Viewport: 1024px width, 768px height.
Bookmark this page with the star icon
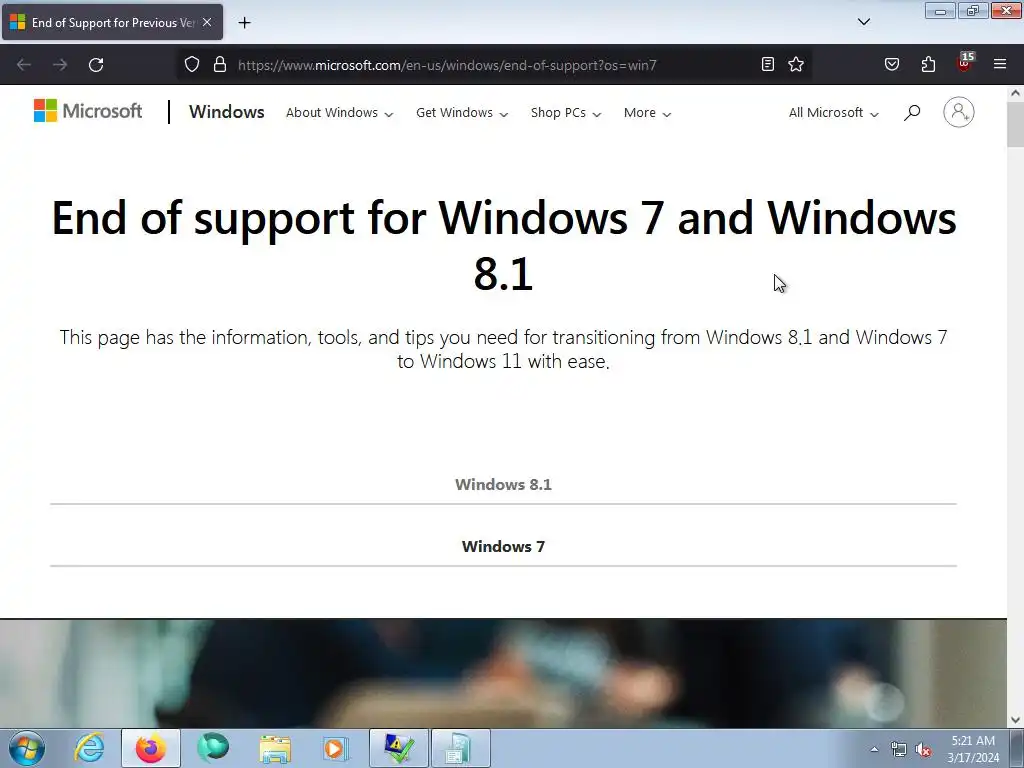point(795,64)
